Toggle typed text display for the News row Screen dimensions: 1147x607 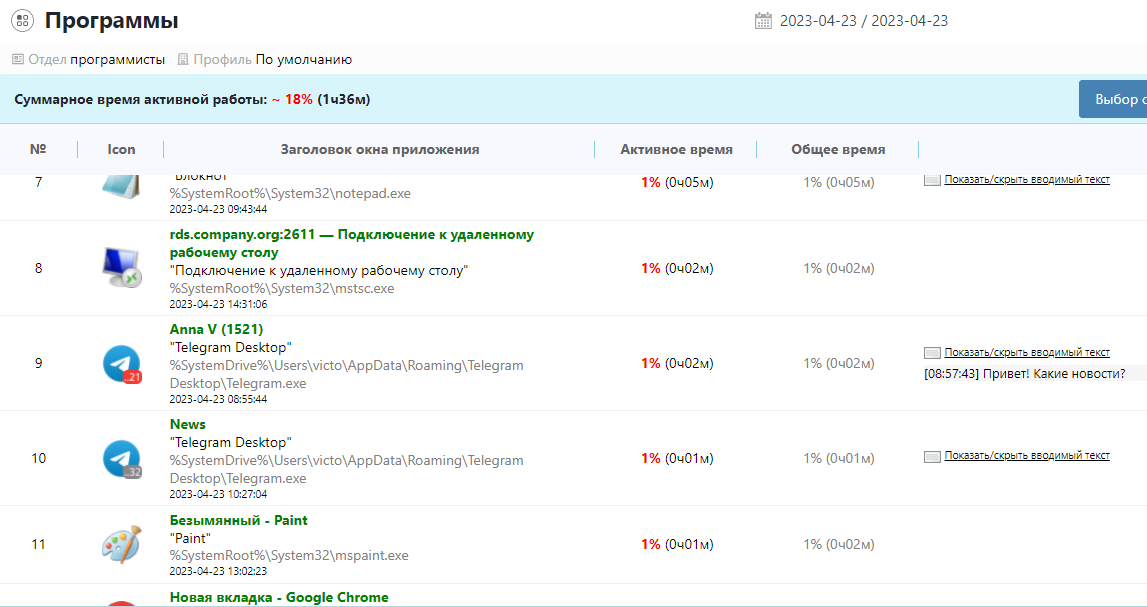(1026, 456)
